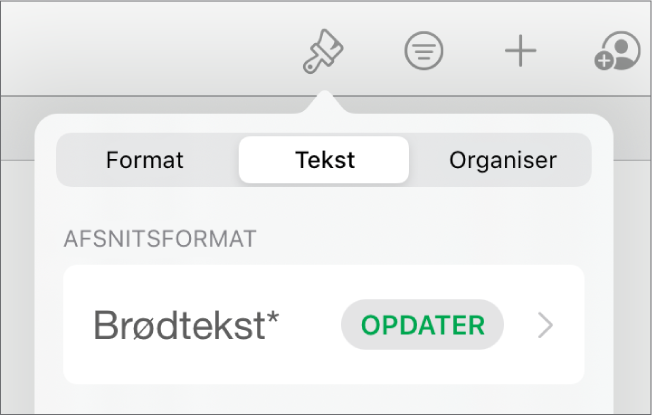Click the green OPDATER button
The height and width of the screenshot is (415, 652).
tap(422, 325)
